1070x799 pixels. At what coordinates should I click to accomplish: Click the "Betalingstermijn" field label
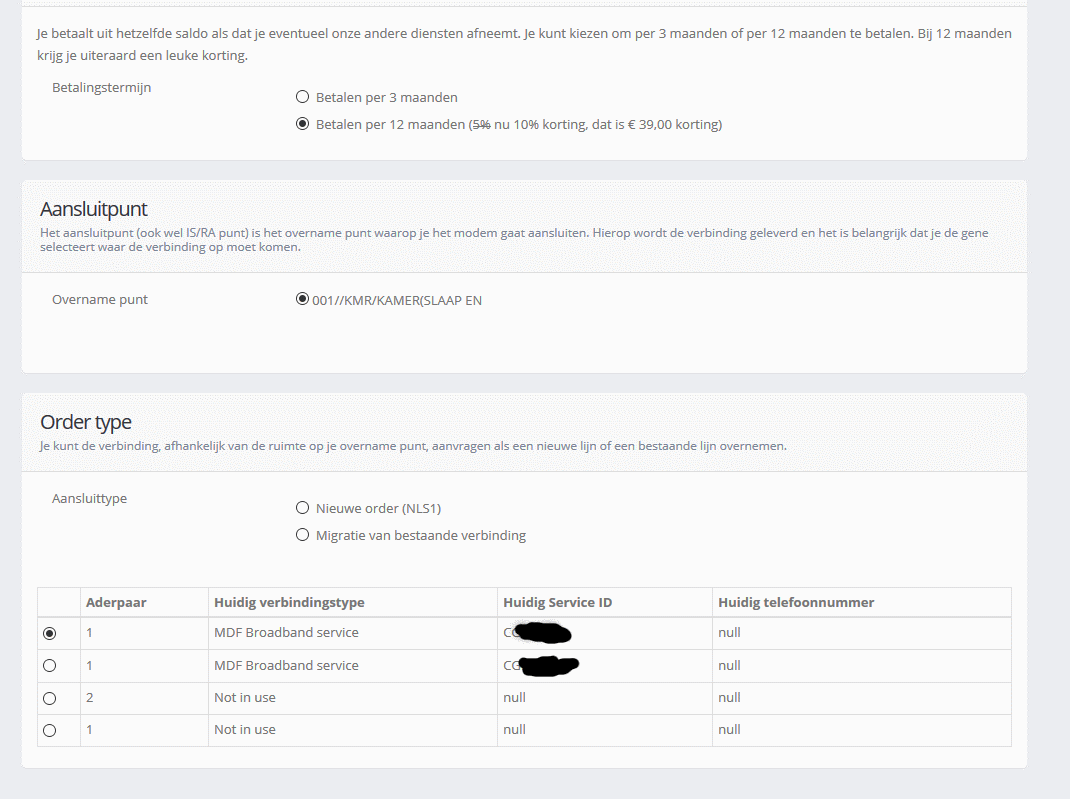[101, 88]
